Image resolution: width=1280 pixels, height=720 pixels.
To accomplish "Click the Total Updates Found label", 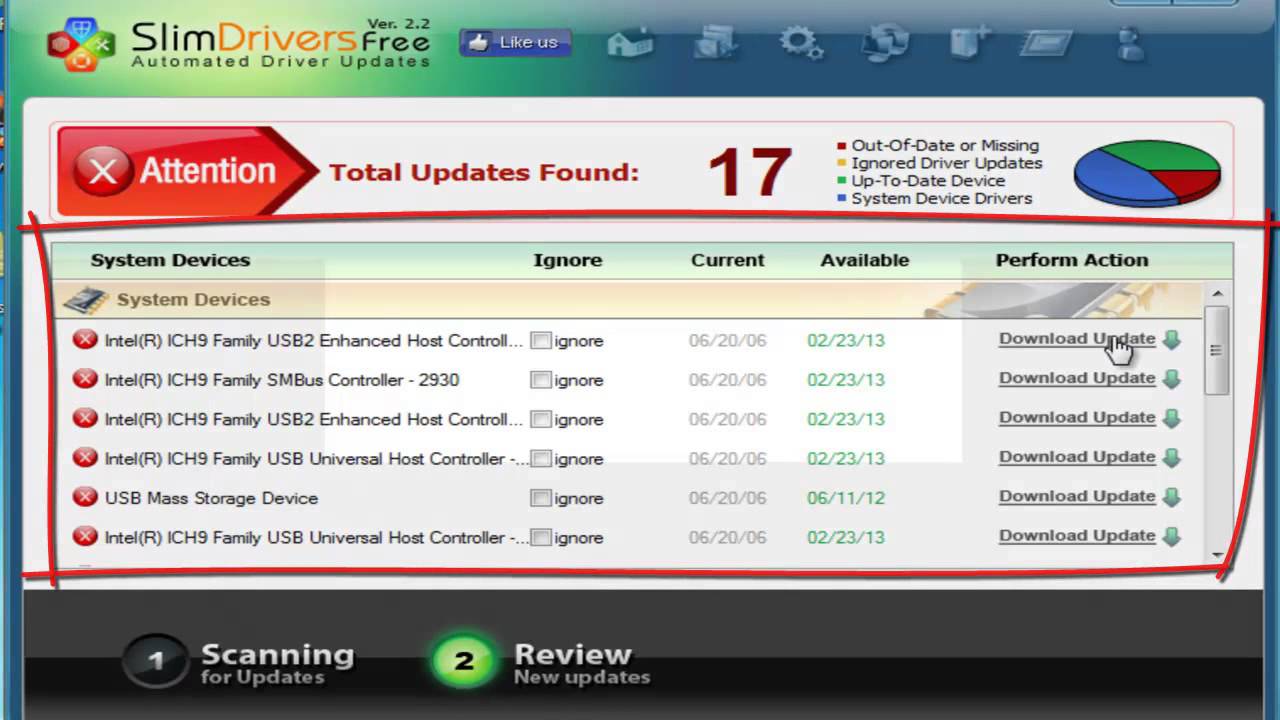I will coord(483,172).
